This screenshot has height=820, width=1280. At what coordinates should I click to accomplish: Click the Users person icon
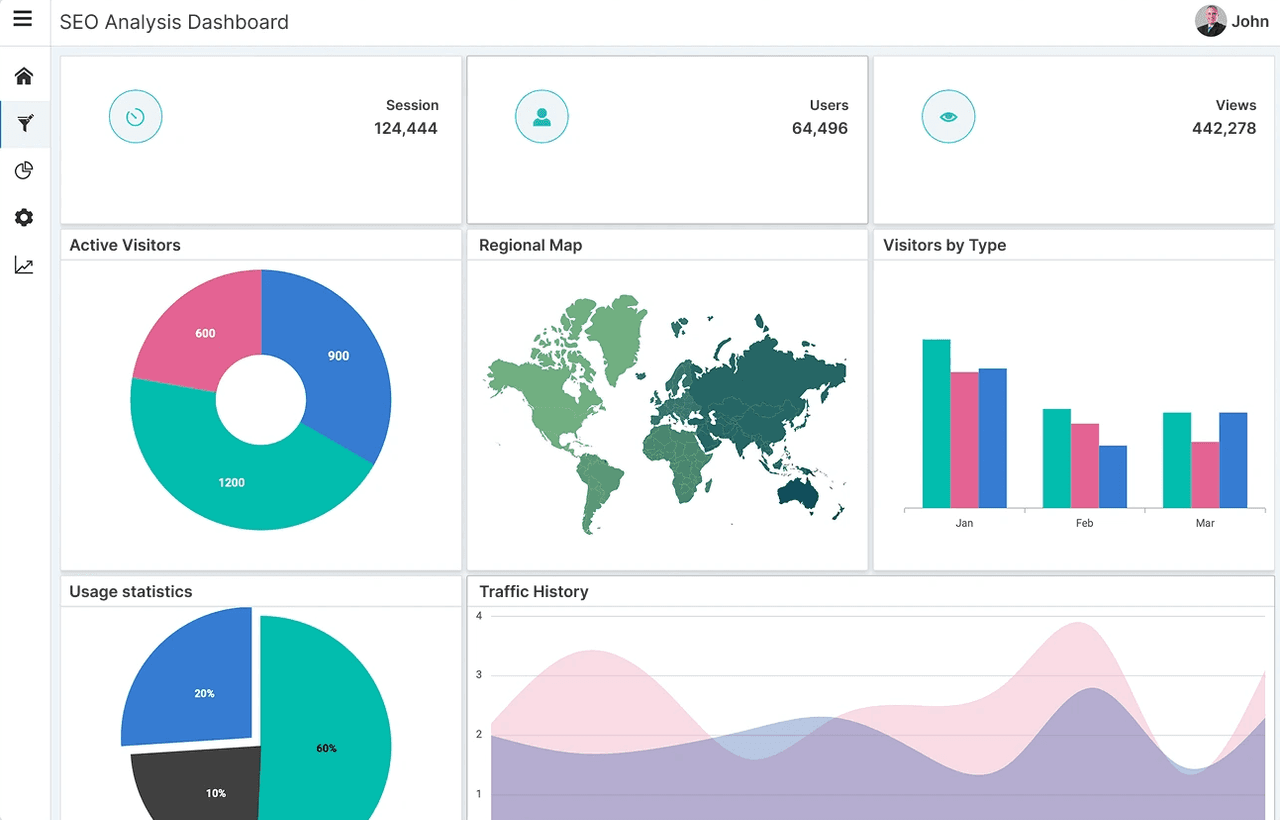point(542,117)
